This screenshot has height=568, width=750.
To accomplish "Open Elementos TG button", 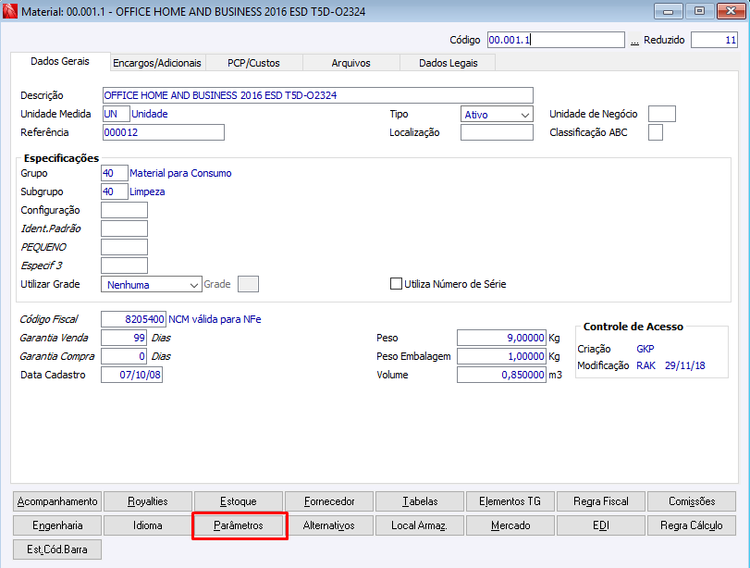I will 510,501.
